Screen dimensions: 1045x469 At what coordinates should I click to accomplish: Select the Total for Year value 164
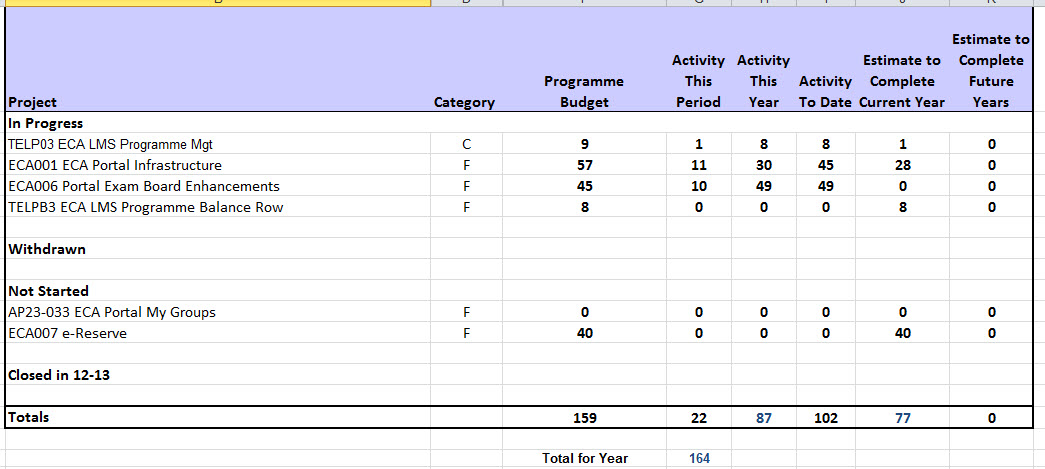click(699, 458)
